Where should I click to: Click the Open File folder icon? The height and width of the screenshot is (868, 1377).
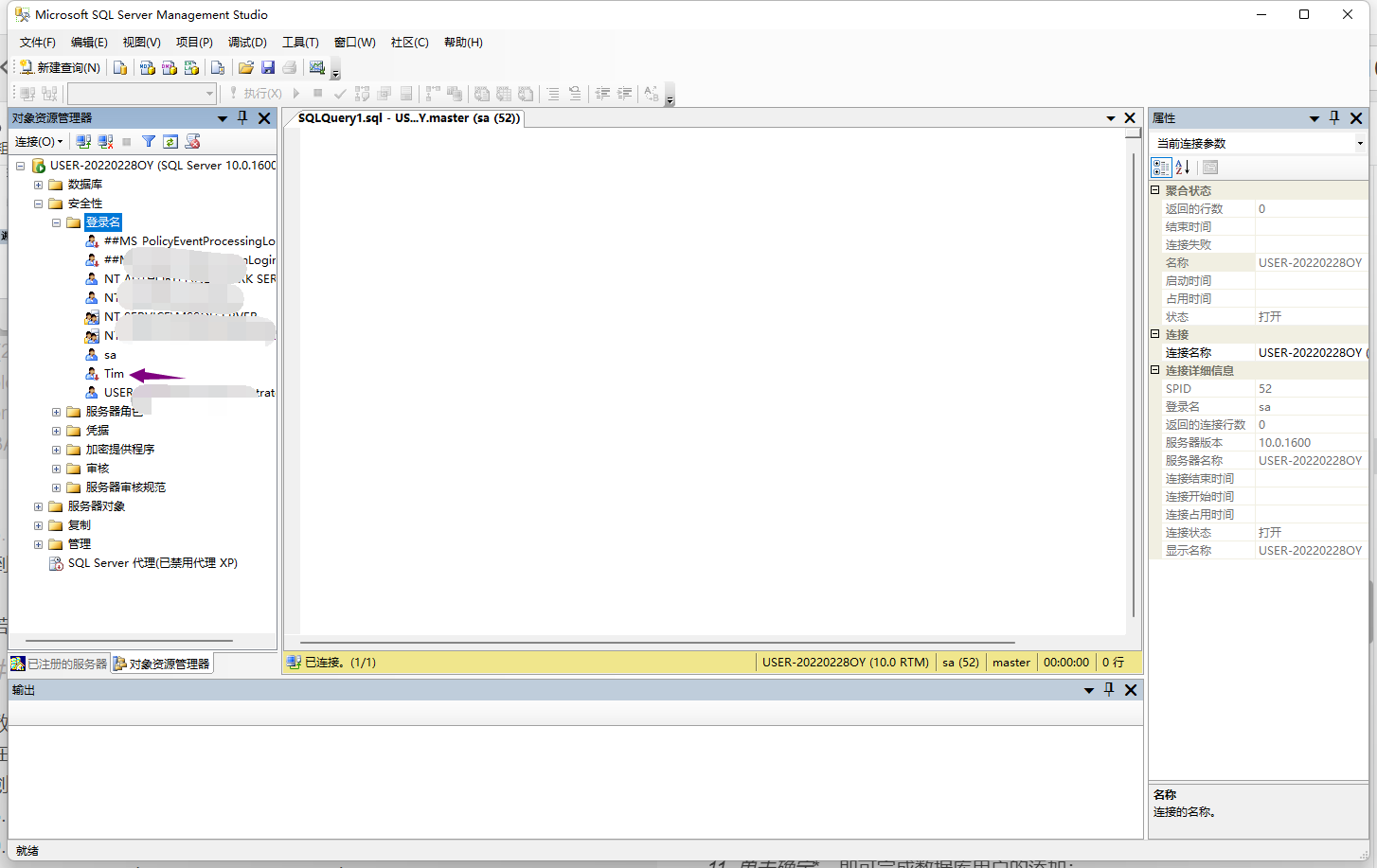coord(246,67)
